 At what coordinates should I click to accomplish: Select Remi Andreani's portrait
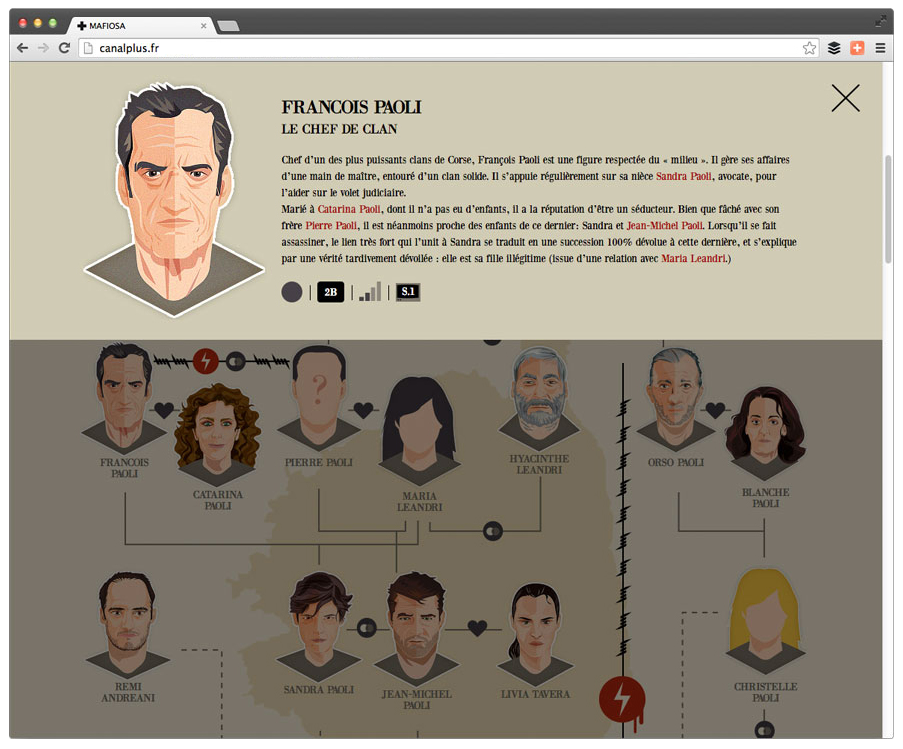tap(128, 625)
